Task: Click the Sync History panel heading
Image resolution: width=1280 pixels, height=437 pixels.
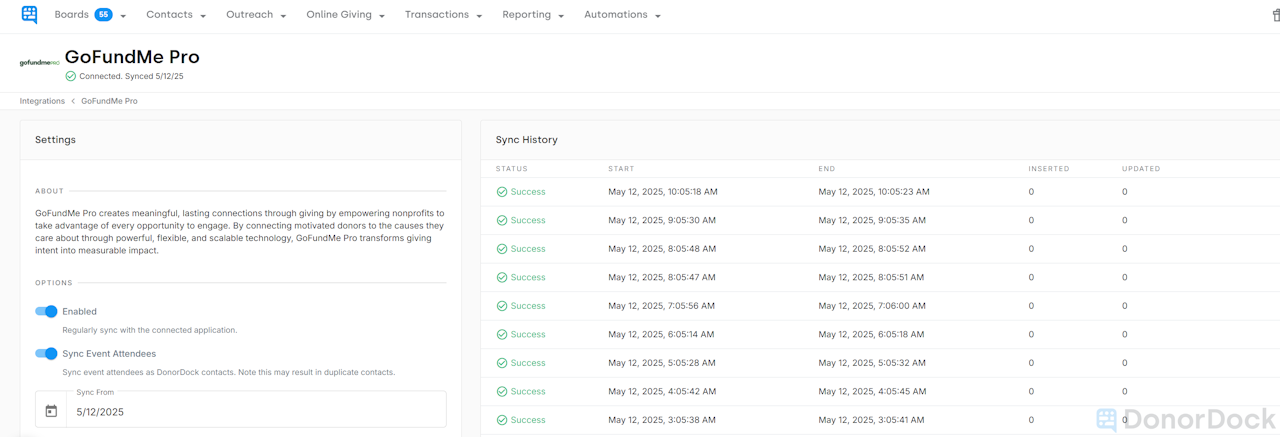Action: (x=527, y=140)
